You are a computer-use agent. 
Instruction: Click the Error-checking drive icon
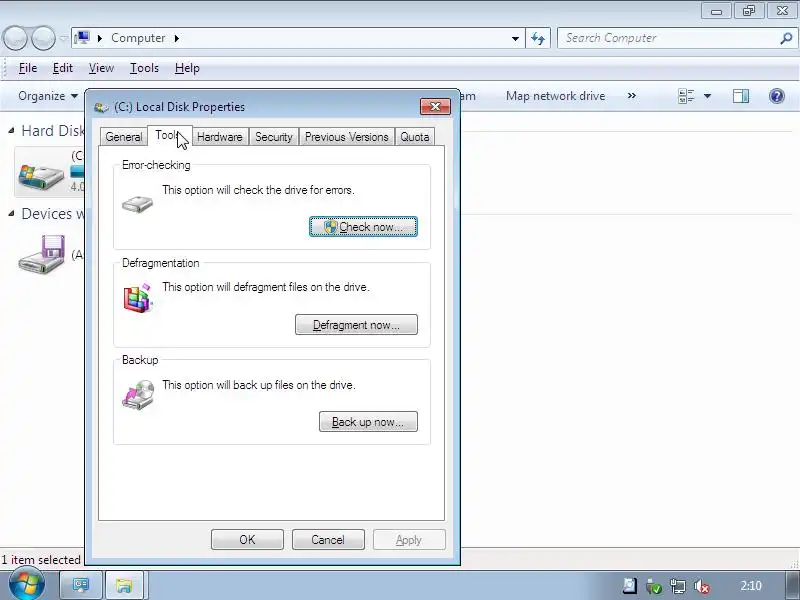137,204
